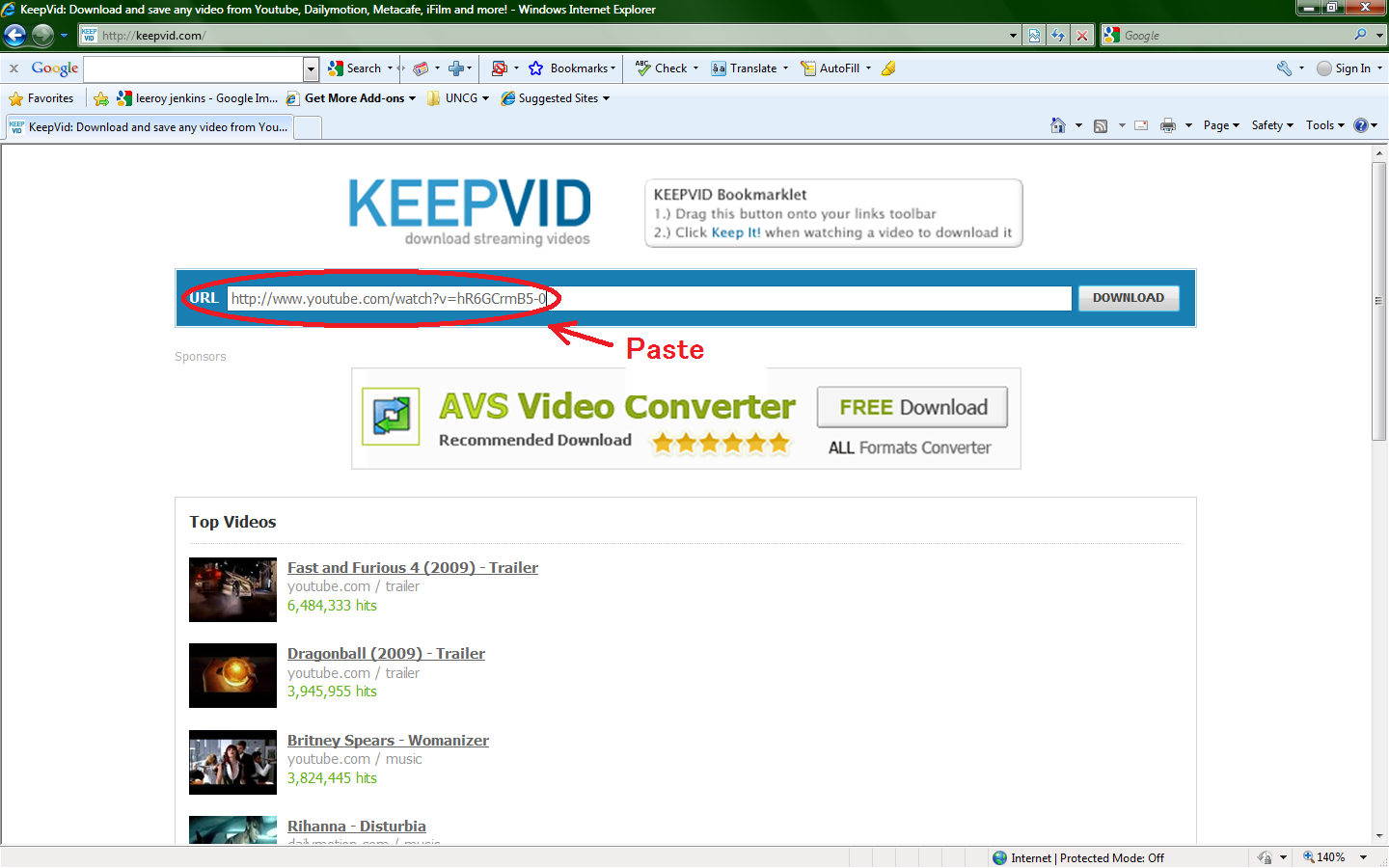Click the blue plus Share icon

(456, 68)
